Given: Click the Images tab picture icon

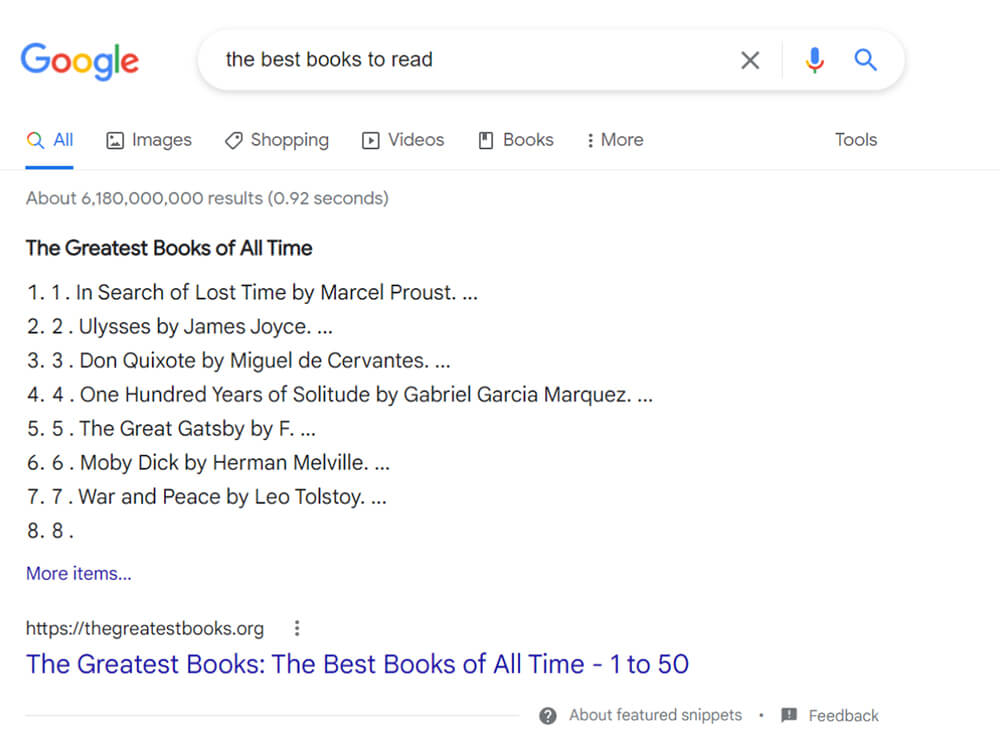Looking at the screenshot, I should coord(115,140).
